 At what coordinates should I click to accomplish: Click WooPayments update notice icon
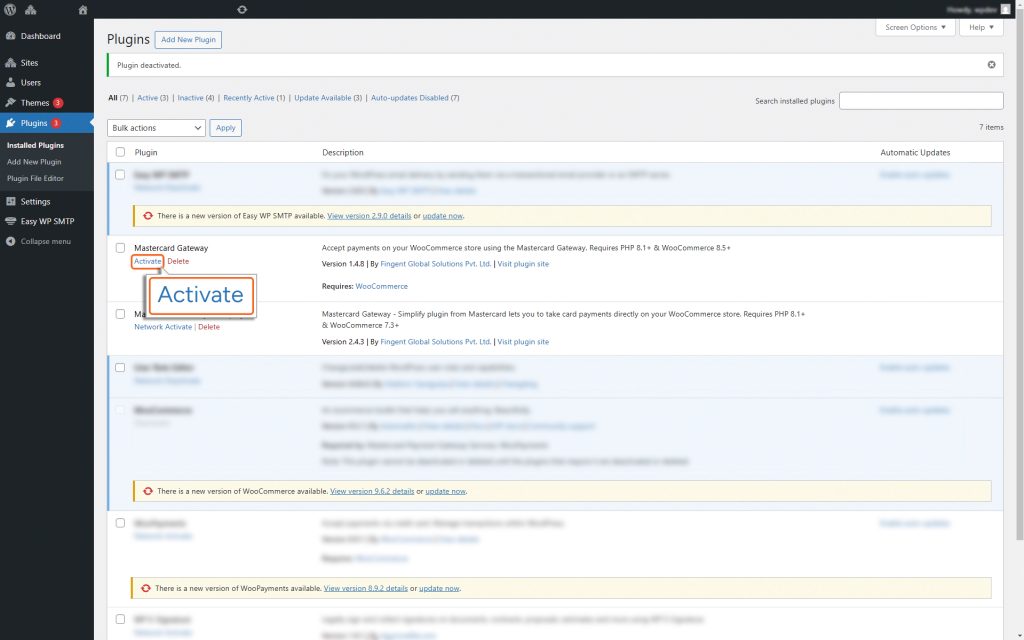pyautogui.click(x=146, y=588)
